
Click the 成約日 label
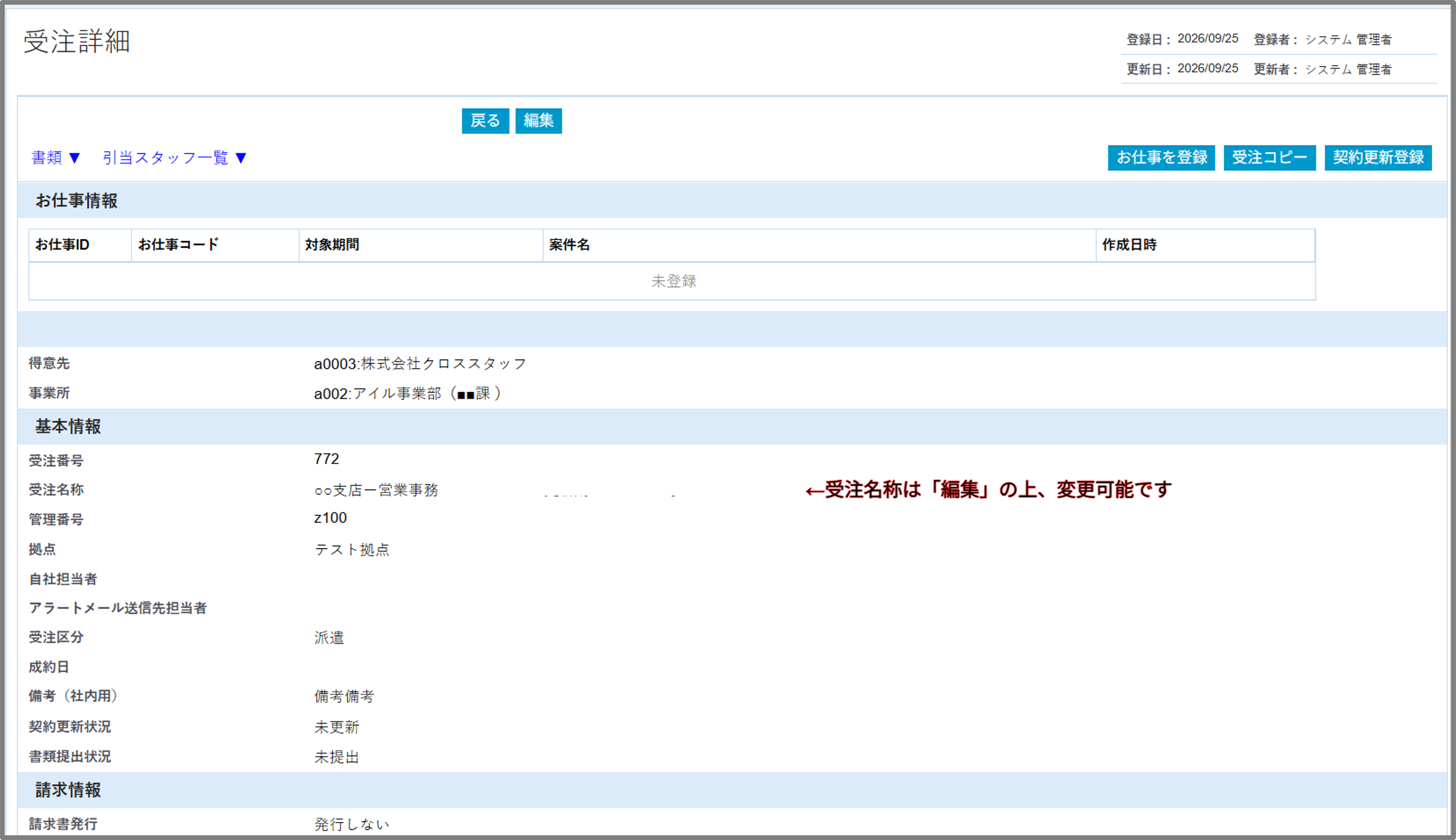tap(49, 667)
